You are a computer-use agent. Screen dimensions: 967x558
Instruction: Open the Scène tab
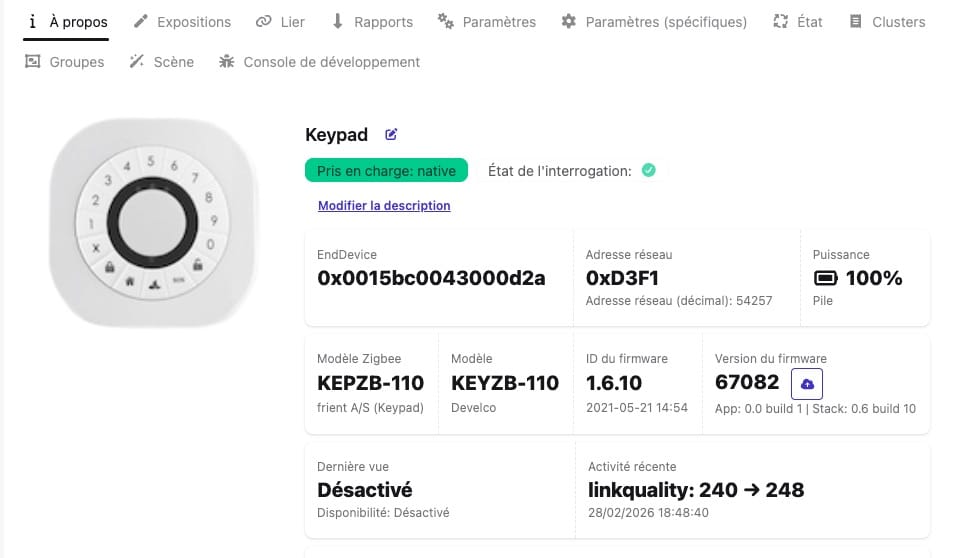[x=162, y=62]
